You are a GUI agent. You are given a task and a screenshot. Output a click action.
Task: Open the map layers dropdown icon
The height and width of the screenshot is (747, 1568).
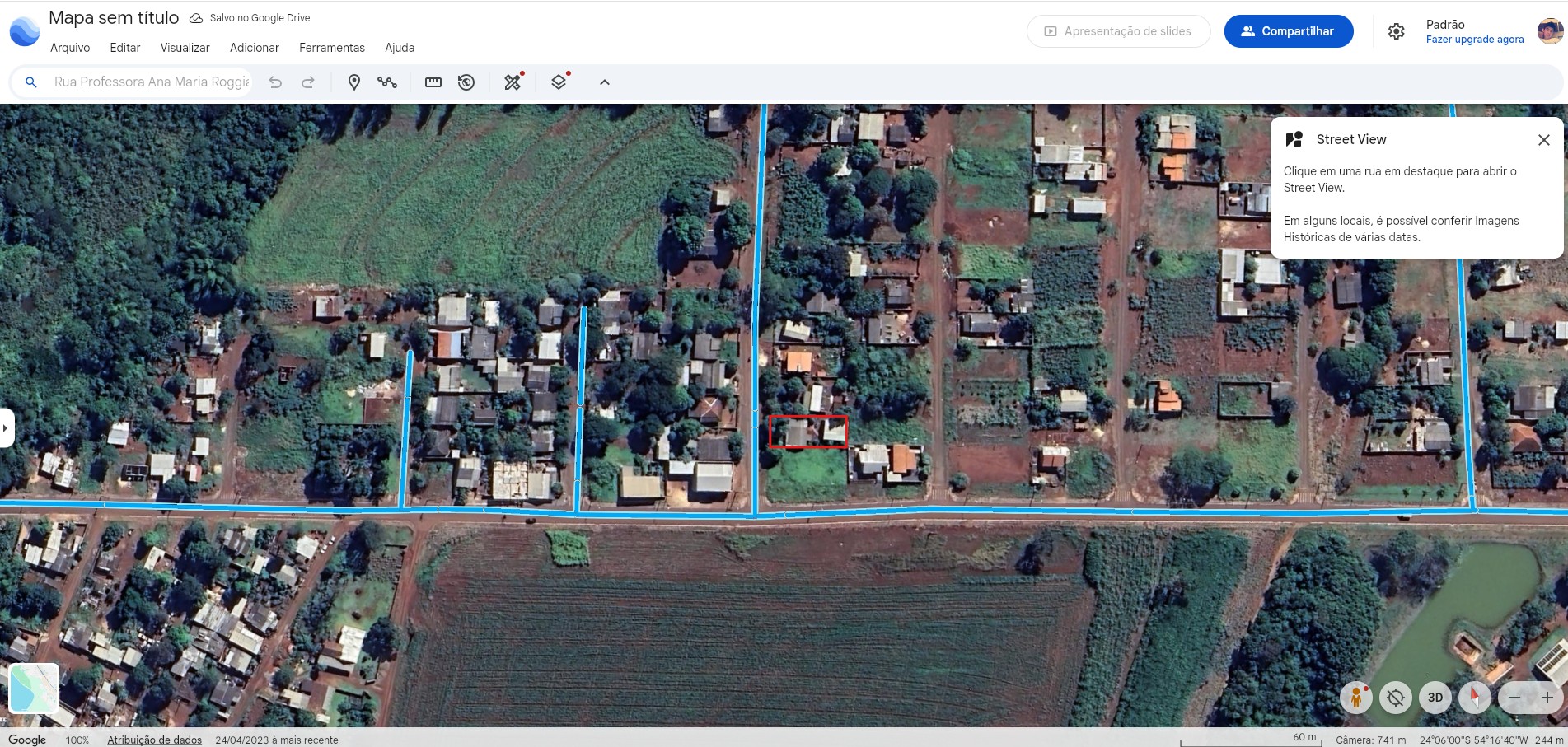[559, 82]
